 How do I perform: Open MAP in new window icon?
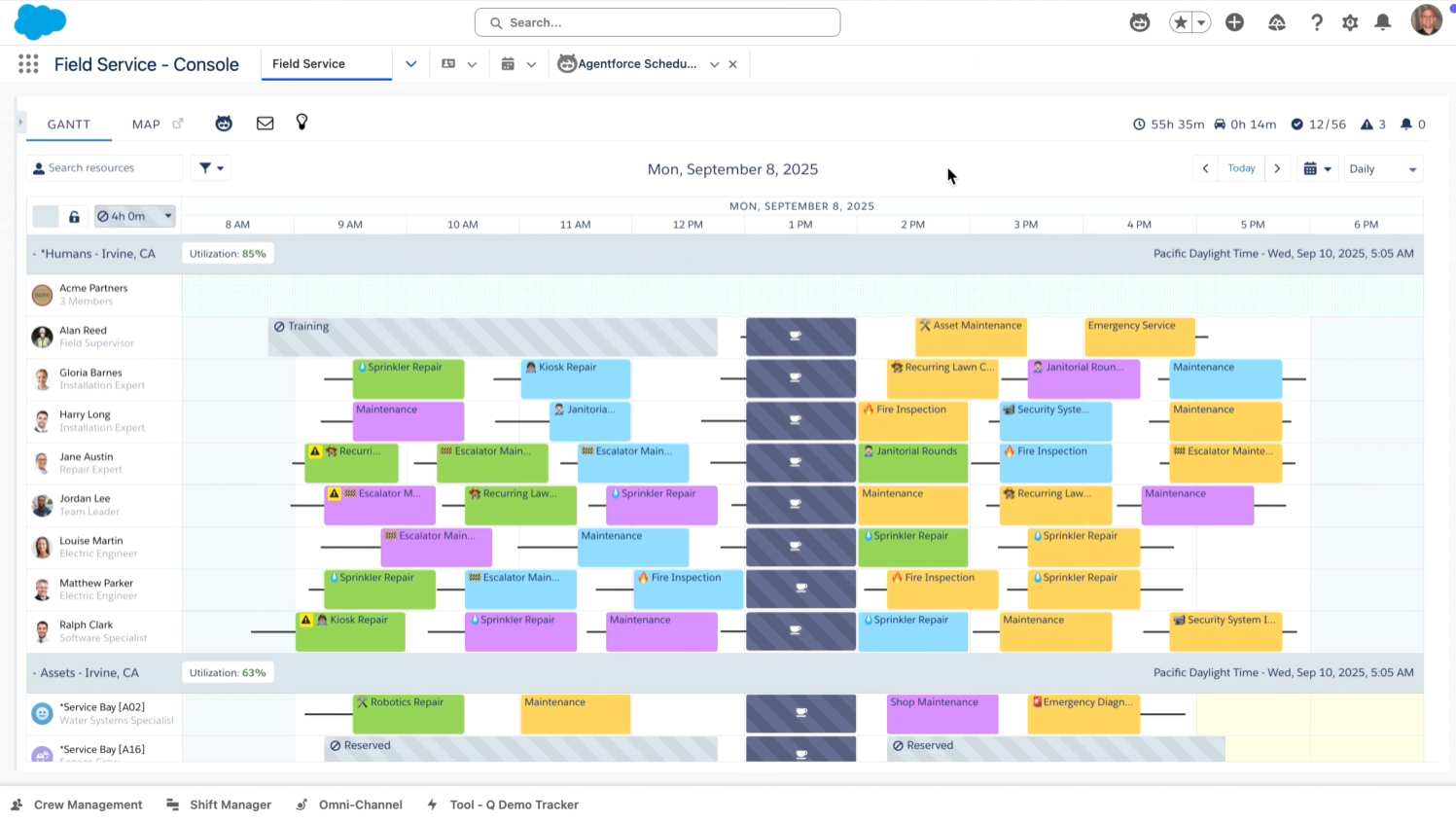[x=178, y=124]
